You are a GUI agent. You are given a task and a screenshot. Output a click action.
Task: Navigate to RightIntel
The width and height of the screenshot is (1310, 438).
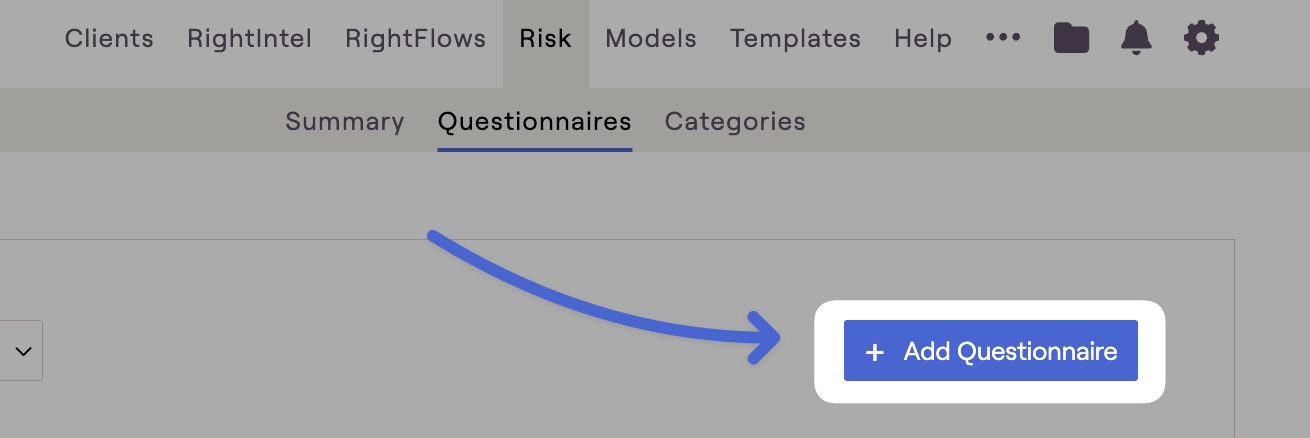pyautogui.click(x=249, y=39)
